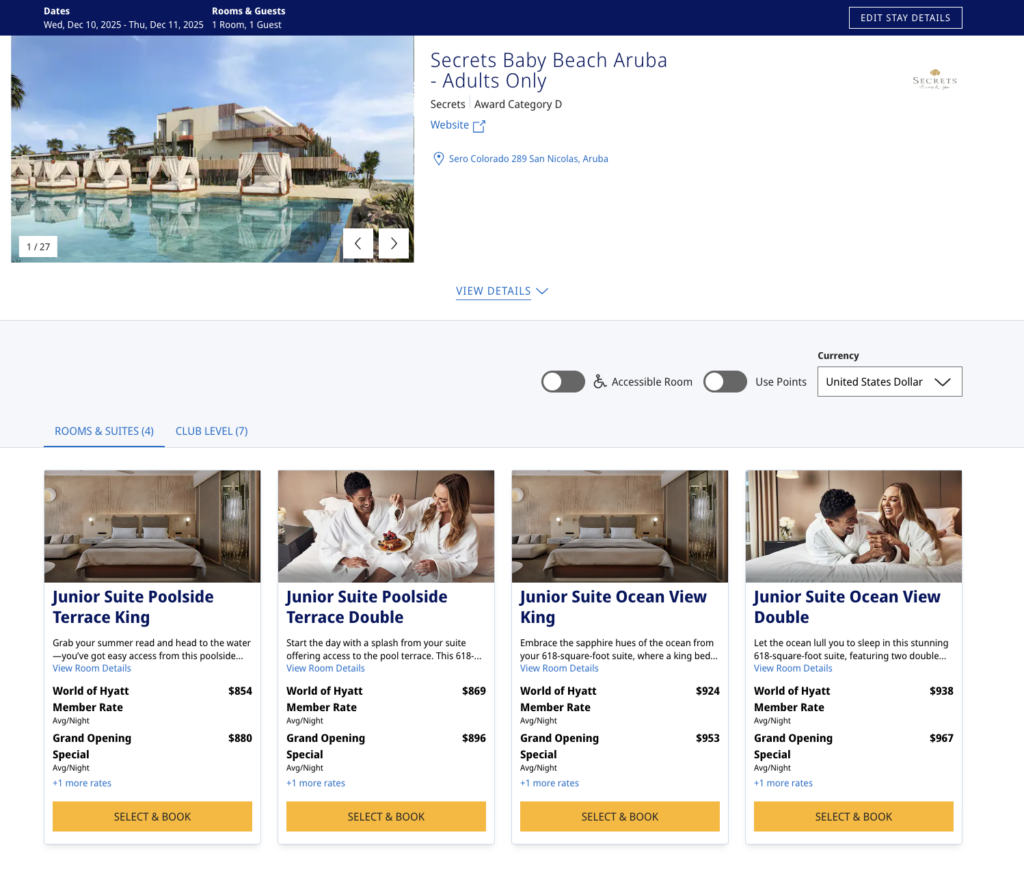Select & Book Junior Suite Poolside Terrace King
Viewport: 1024px width, 878px height.
[x=152, y=817]
